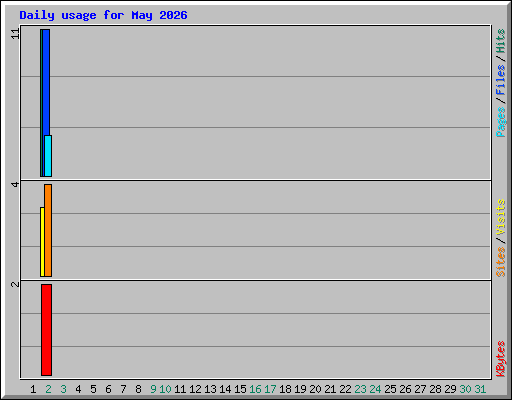Click day 7 on the x-axis

[x=123, y=389]
